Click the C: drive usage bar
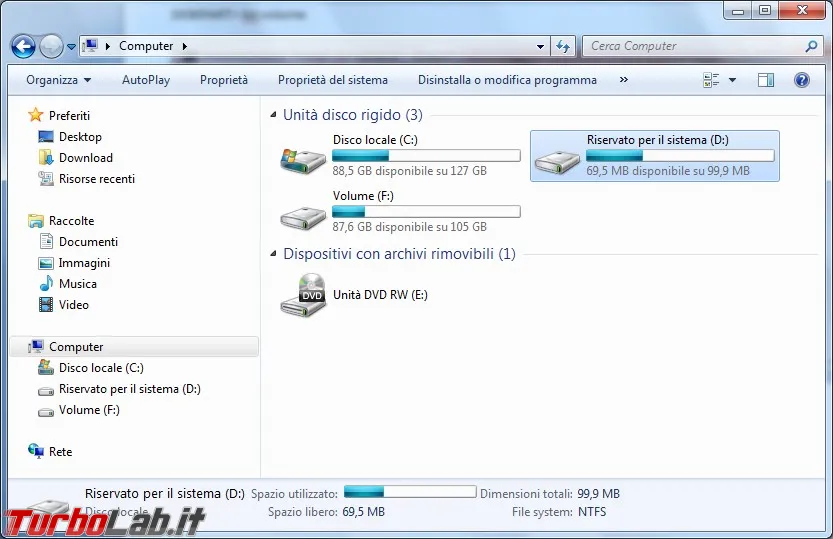 426,156
